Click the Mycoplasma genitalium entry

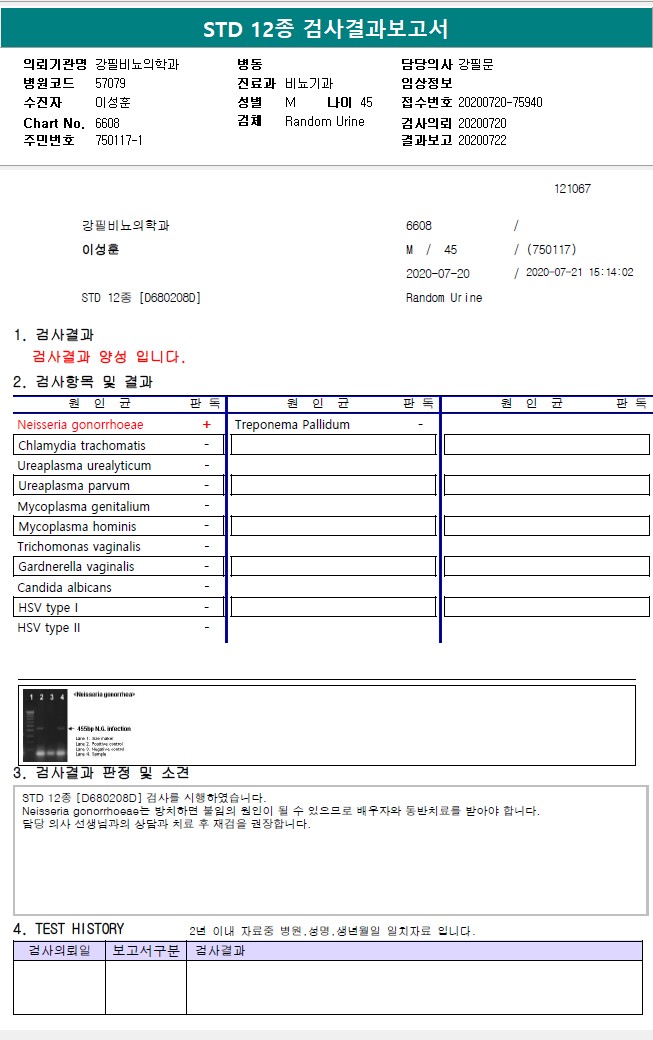(x=84, y=506)
